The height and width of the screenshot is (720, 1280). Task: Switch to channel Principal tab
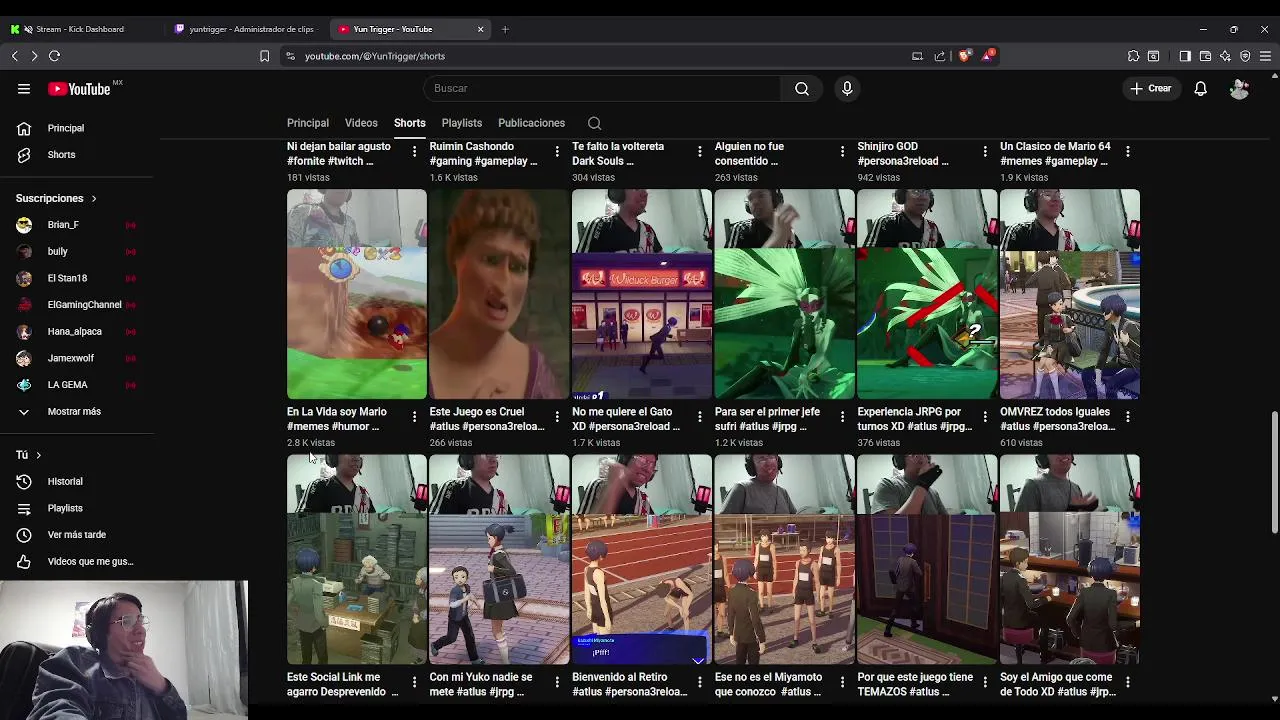(308, 123)
